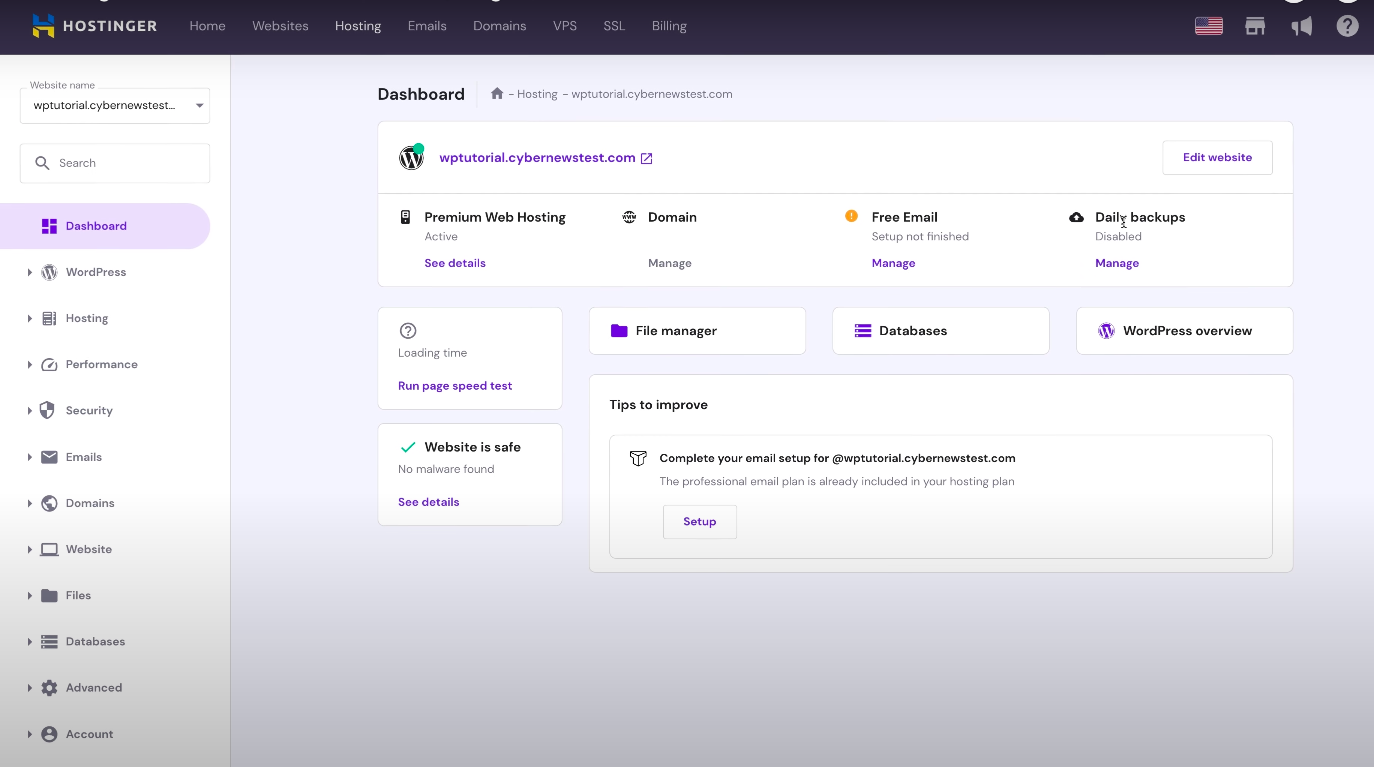Open the Store via the storefront icon
Viewport: 1374px width, 767px height.
point(1255,26)
